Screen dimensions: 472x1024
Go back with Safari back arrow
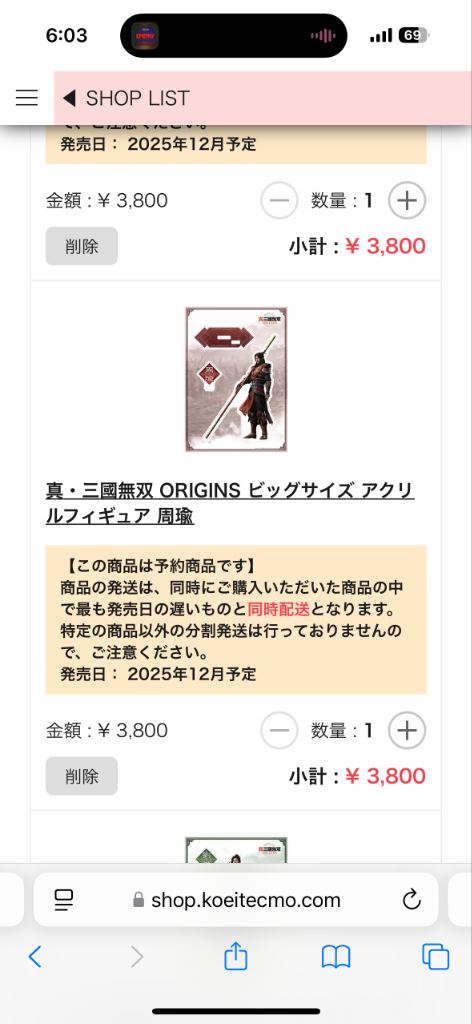click(x=35, y=957)
